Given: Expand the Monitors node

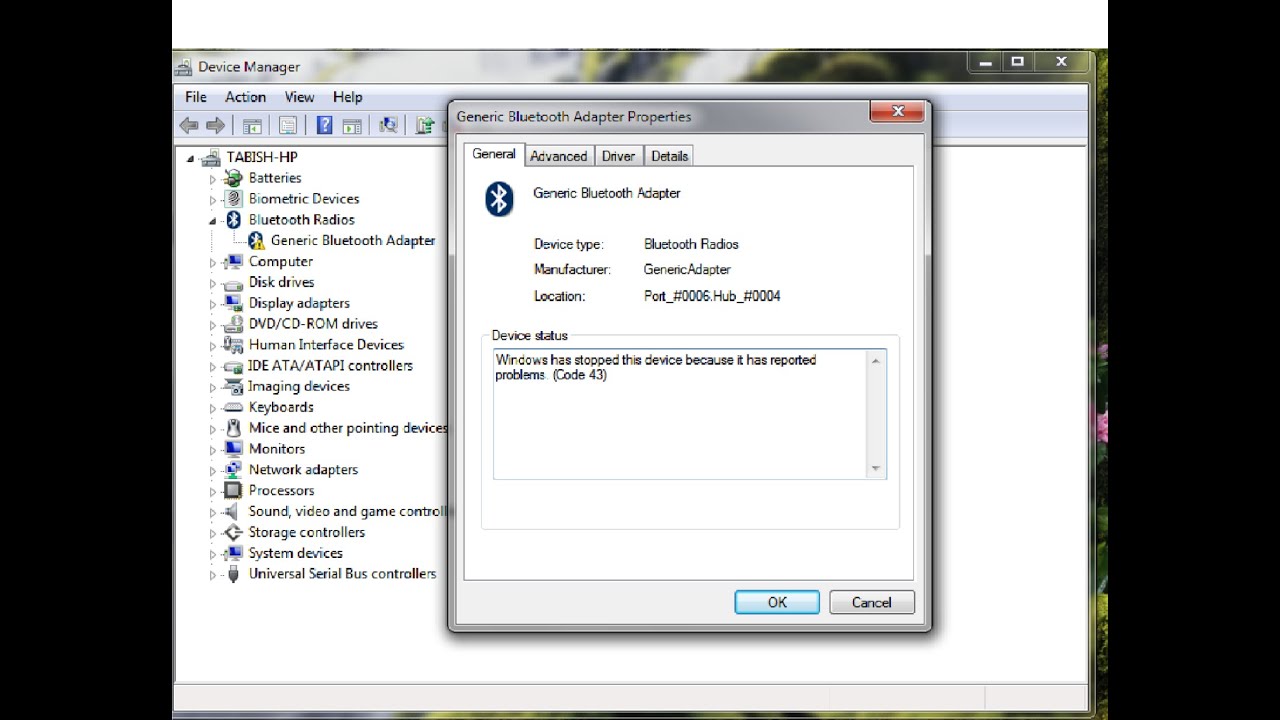Looking at the screenshot, I should [x=212, y=450].
